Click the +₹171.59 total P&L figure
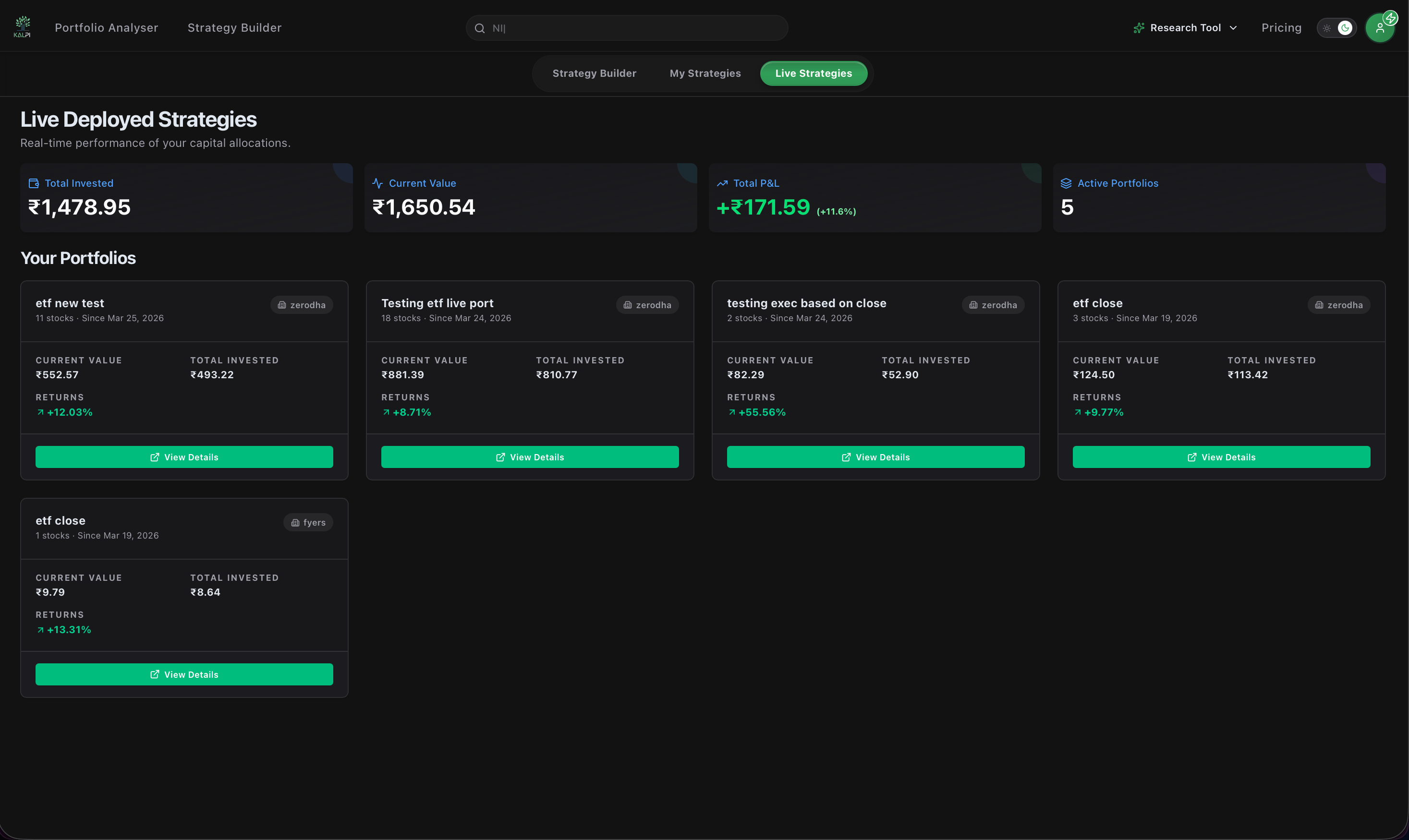This screenshot has width=1409, height=840. point(764,207)
